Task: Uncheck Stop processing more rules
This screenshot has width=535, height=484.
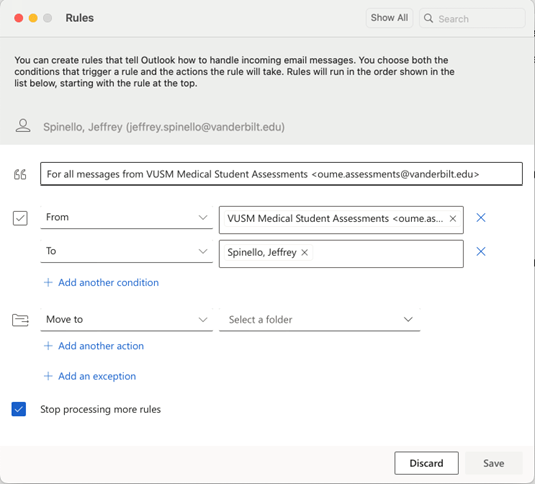Action: point(19,409)
